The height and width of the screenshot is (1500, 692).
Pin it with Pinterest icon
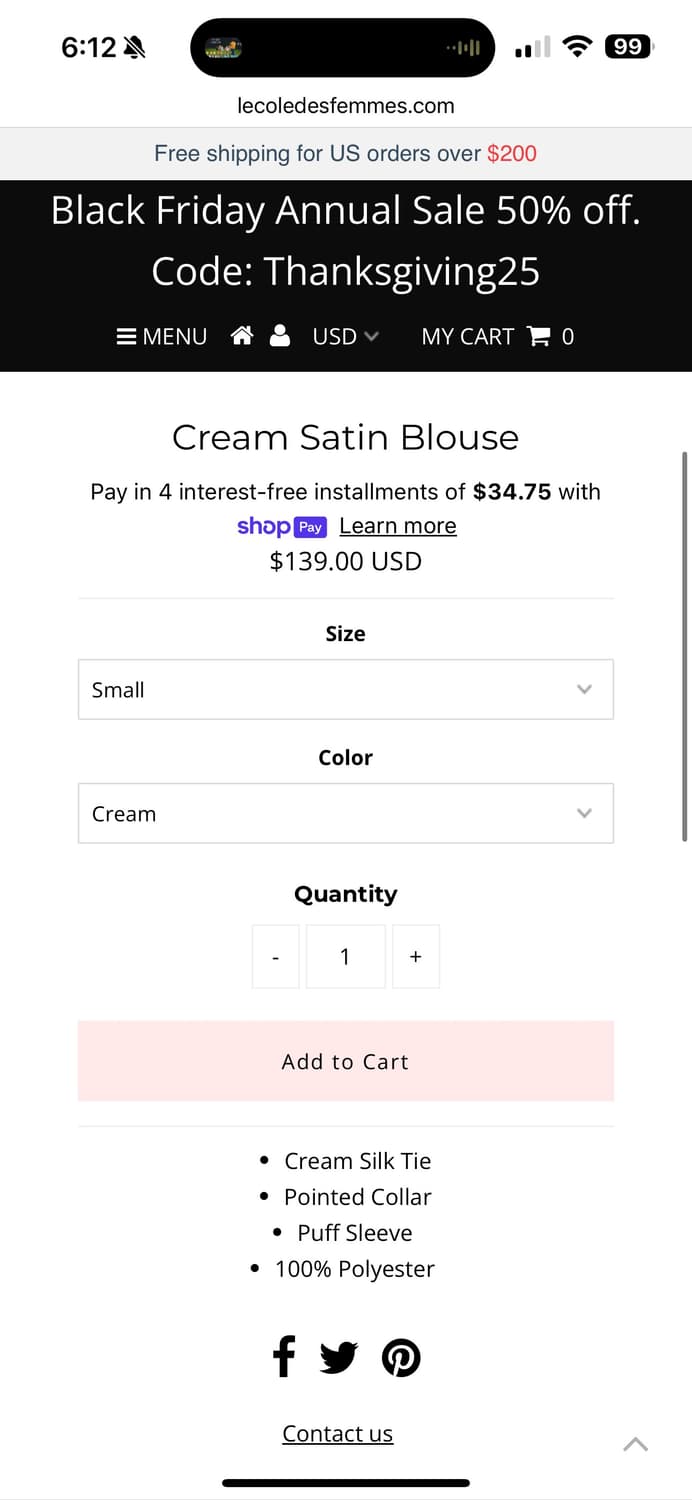401,1358
